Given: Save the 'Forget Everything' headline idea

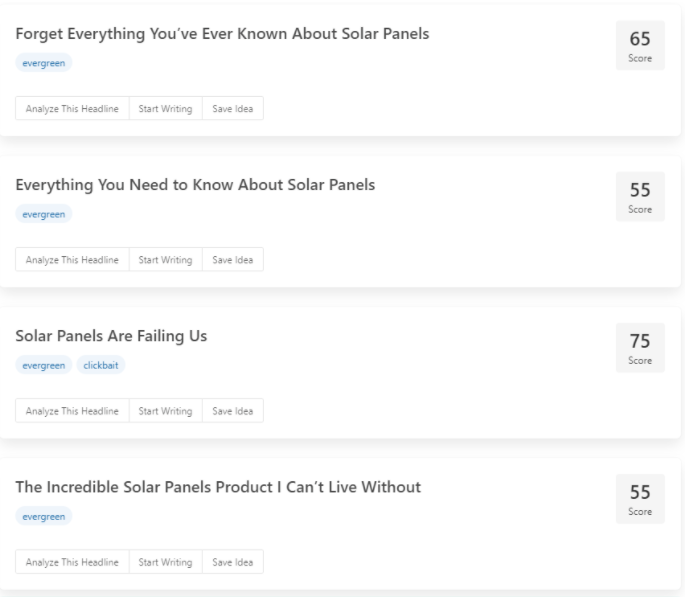Looking at the screenshot, I should point(233,109).
